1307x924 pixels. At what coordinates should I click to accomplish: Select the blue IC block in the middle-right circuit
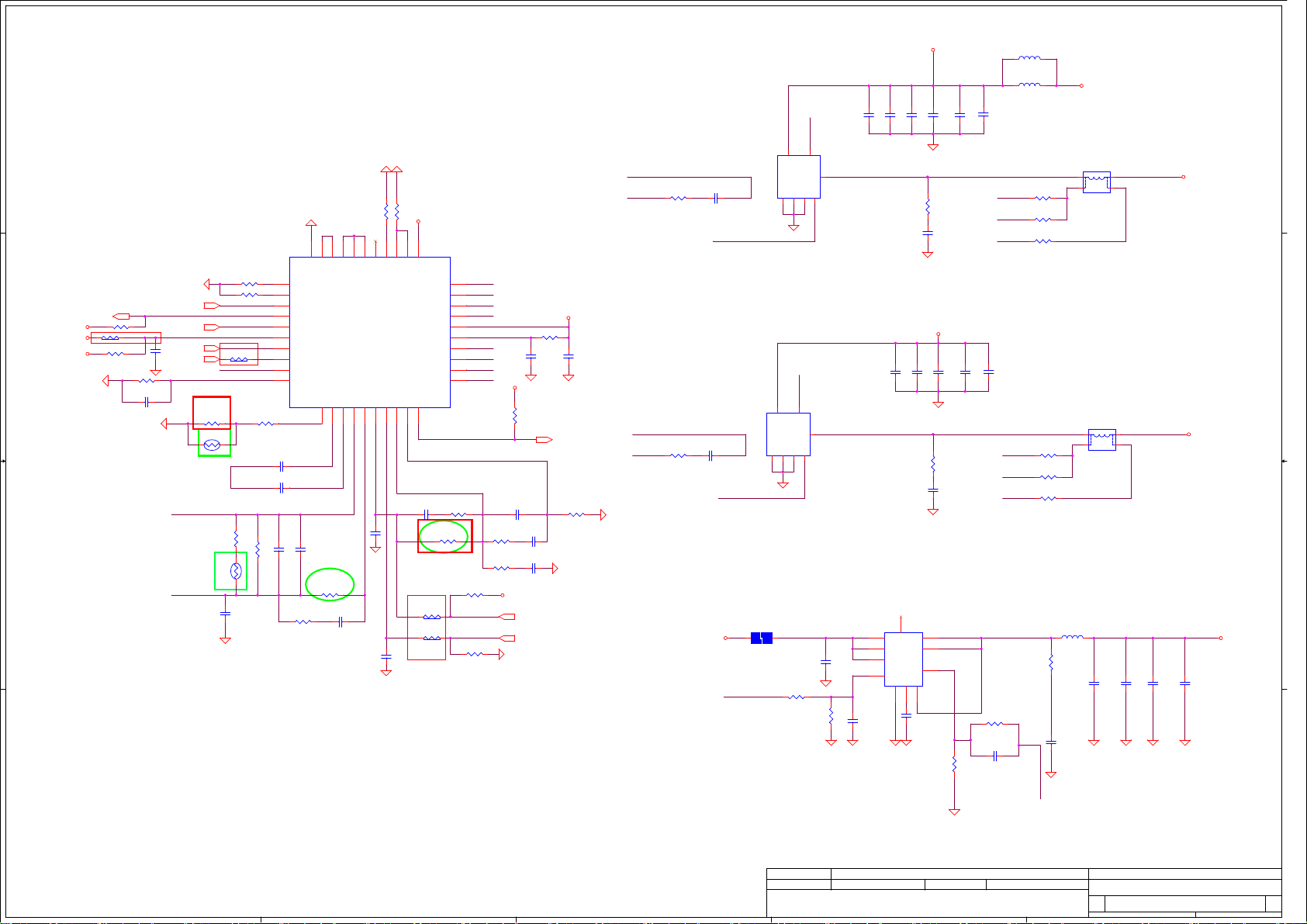tap(788, 434)
